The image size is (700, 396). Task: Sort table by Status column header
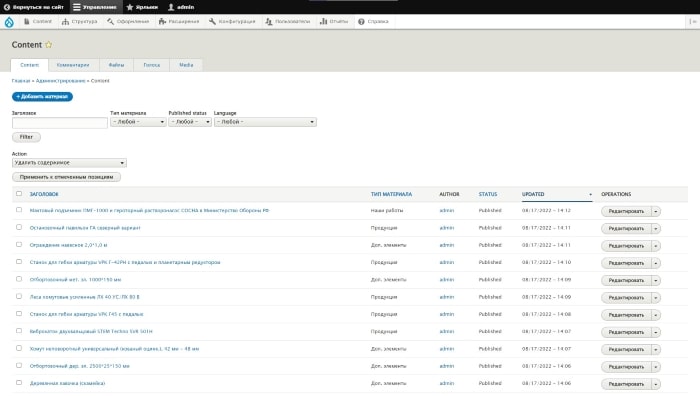488,194
